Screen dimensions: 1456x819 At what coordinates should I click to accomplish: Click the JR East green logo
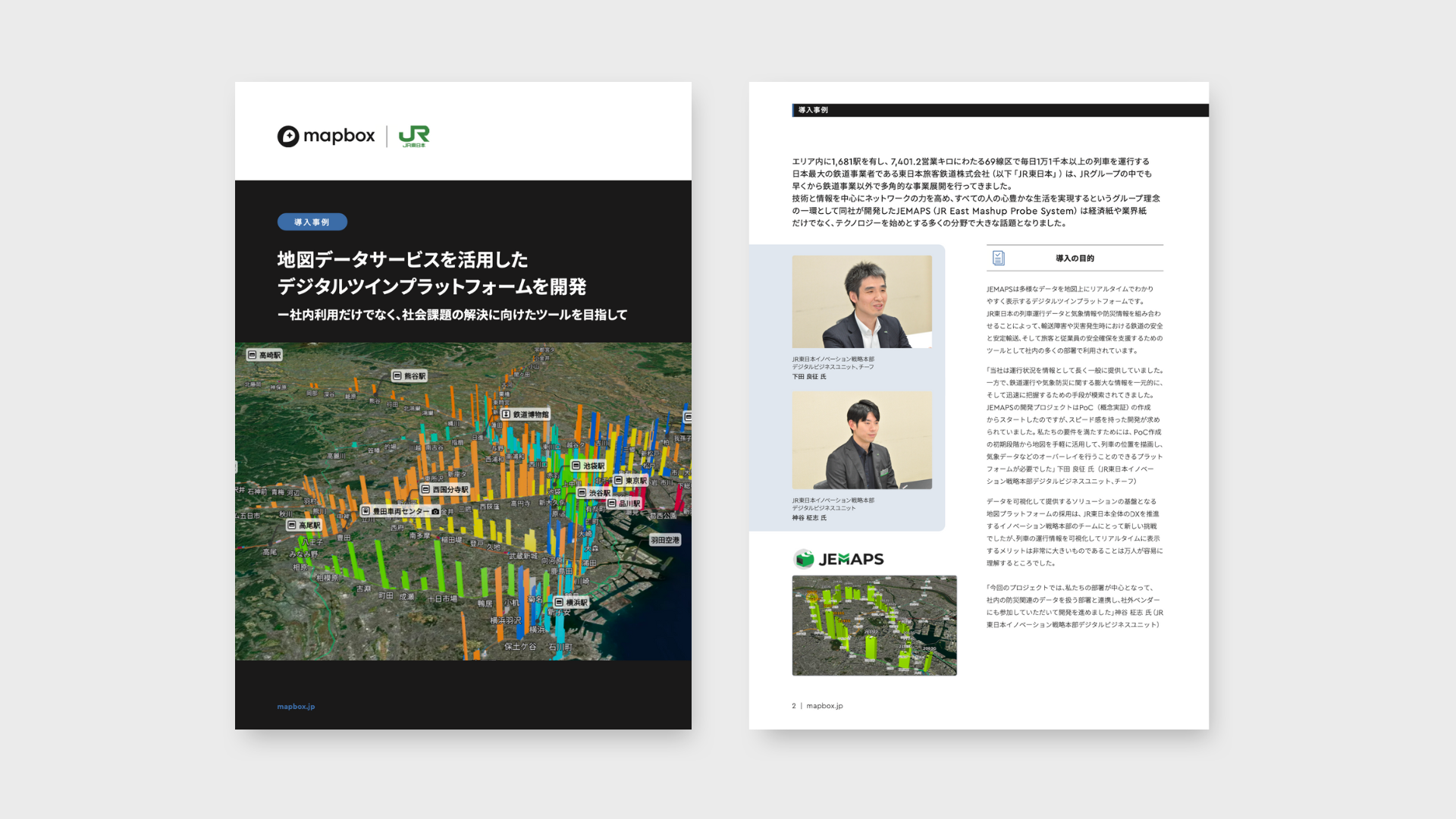tap(414, 136)
